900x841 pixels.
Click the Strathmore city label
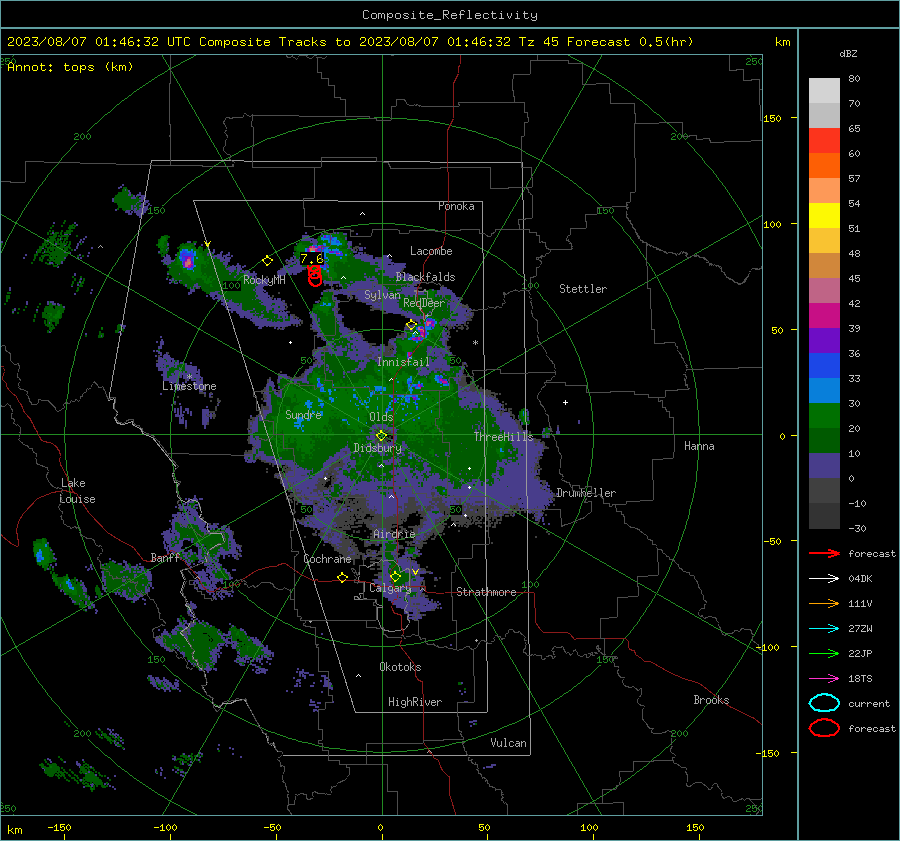486,592
